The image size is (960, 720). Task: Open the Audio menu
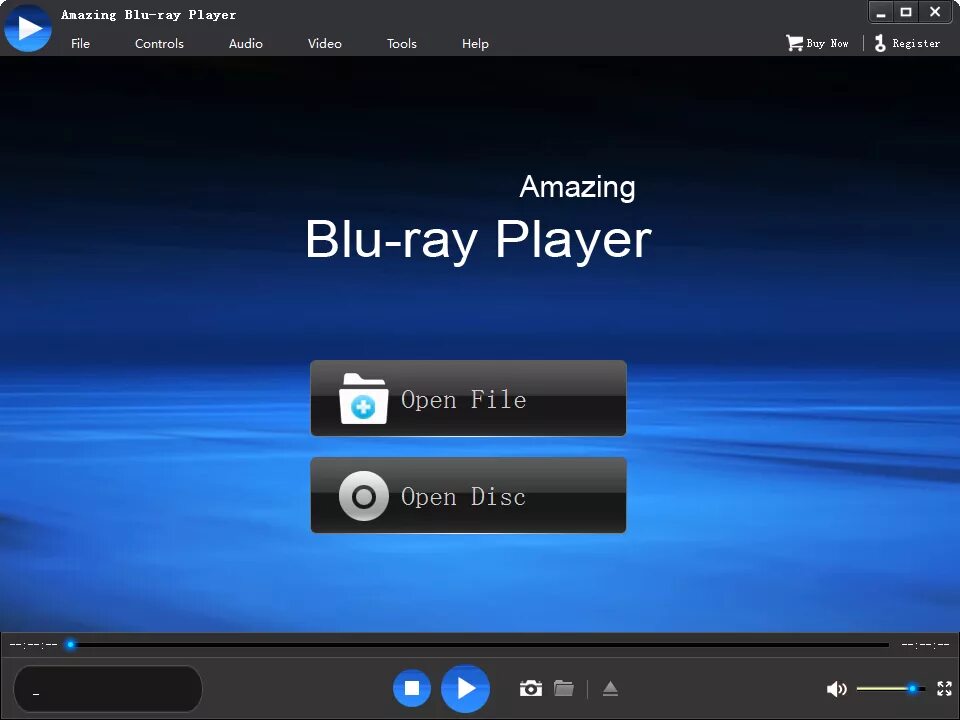(246, 43)
